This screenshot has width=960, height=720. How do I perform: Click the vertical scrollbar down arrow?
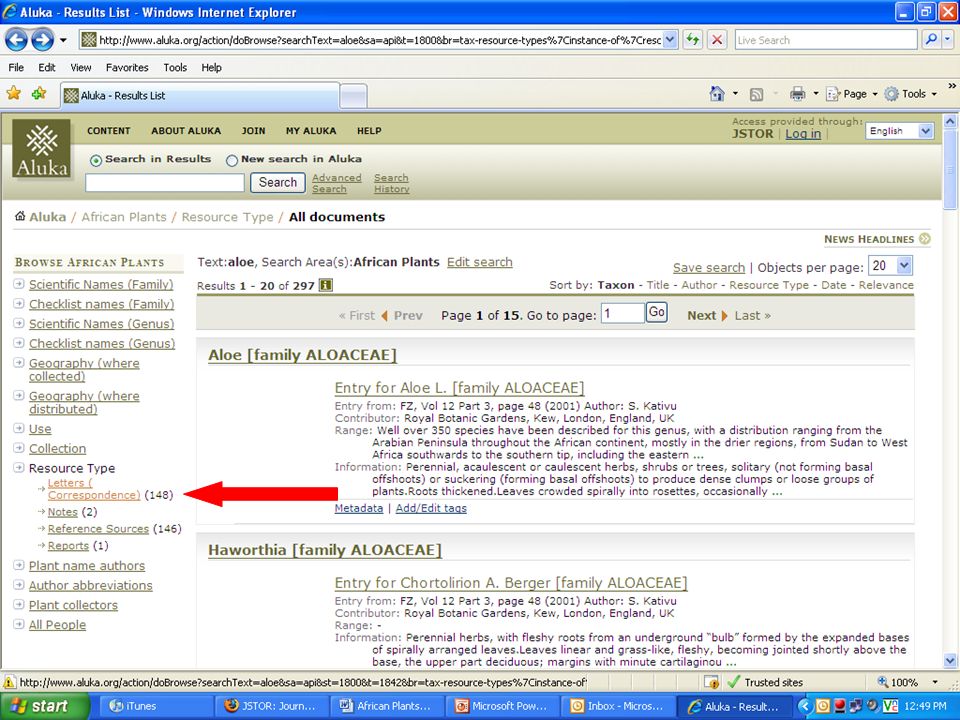(950, 661)
